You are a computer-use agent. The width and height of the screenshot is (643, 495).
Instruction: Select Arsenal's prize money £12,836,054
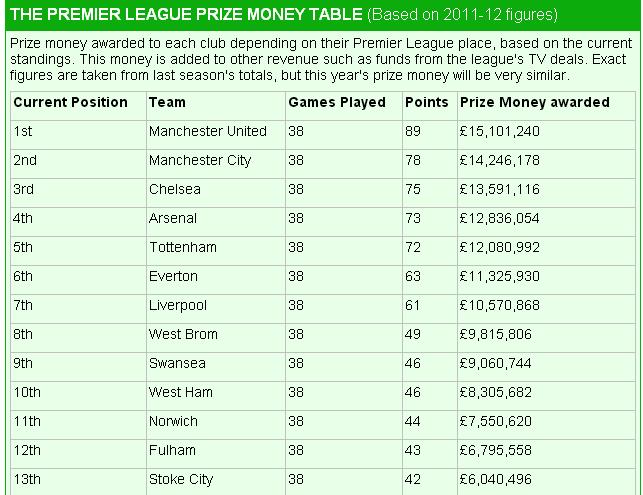click(x=499, y=218)
